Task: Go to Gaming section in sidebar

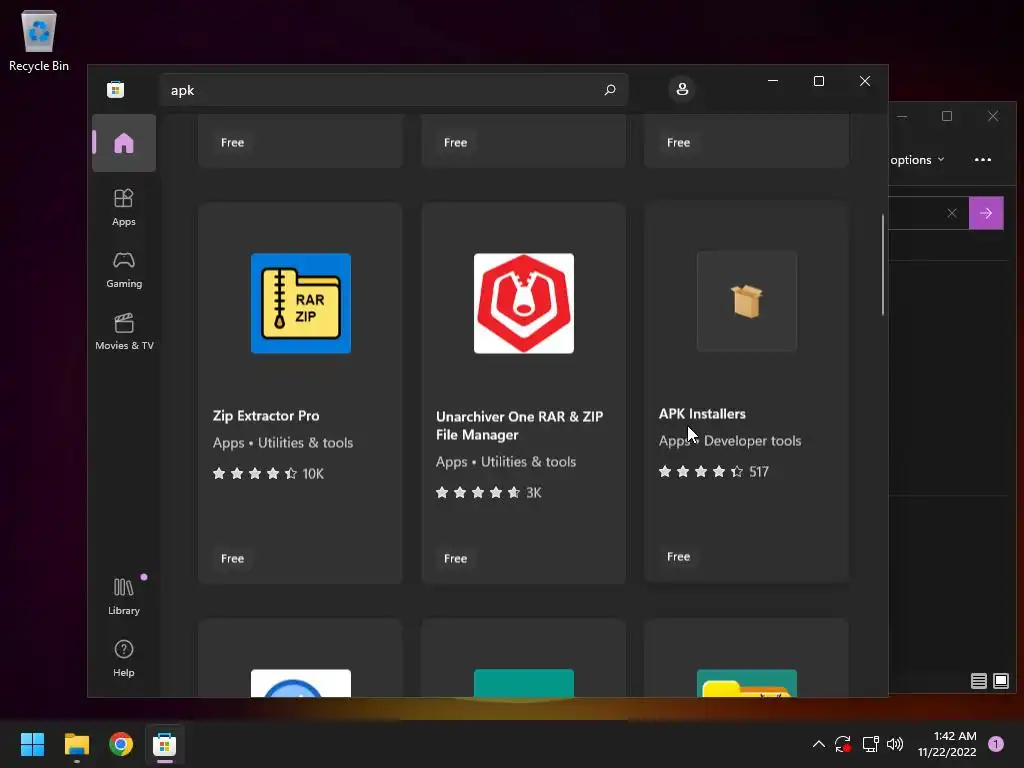Action: coord(123,269)
